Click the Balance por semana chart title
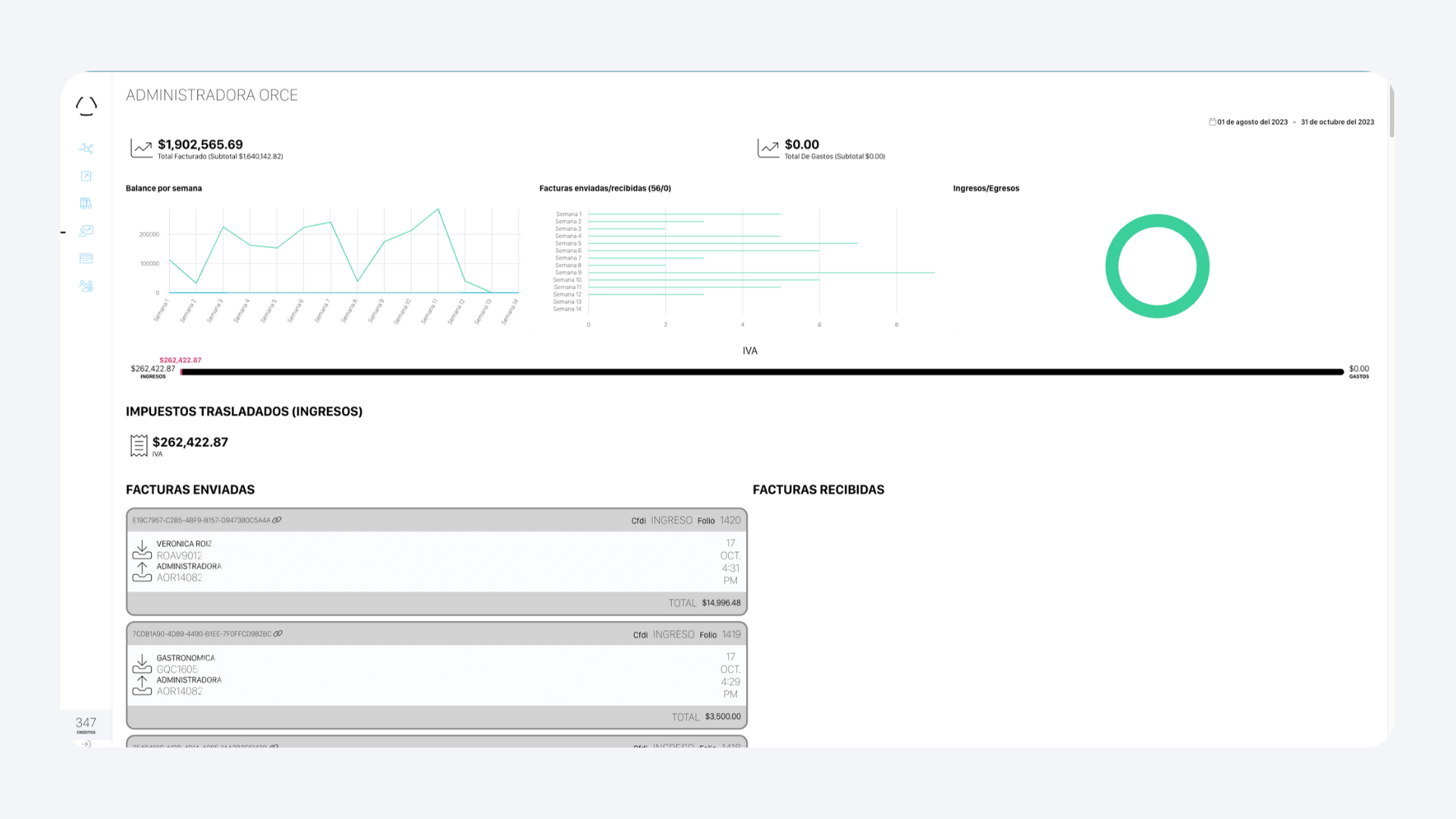The width and height of the screenshot is (1456, 819). pyautogui.click(x=164, y=188)
